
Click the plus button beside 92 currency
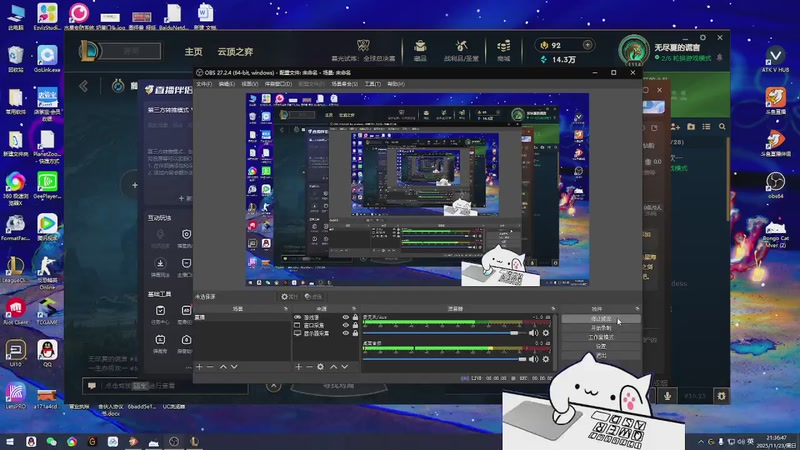point(587,45)
